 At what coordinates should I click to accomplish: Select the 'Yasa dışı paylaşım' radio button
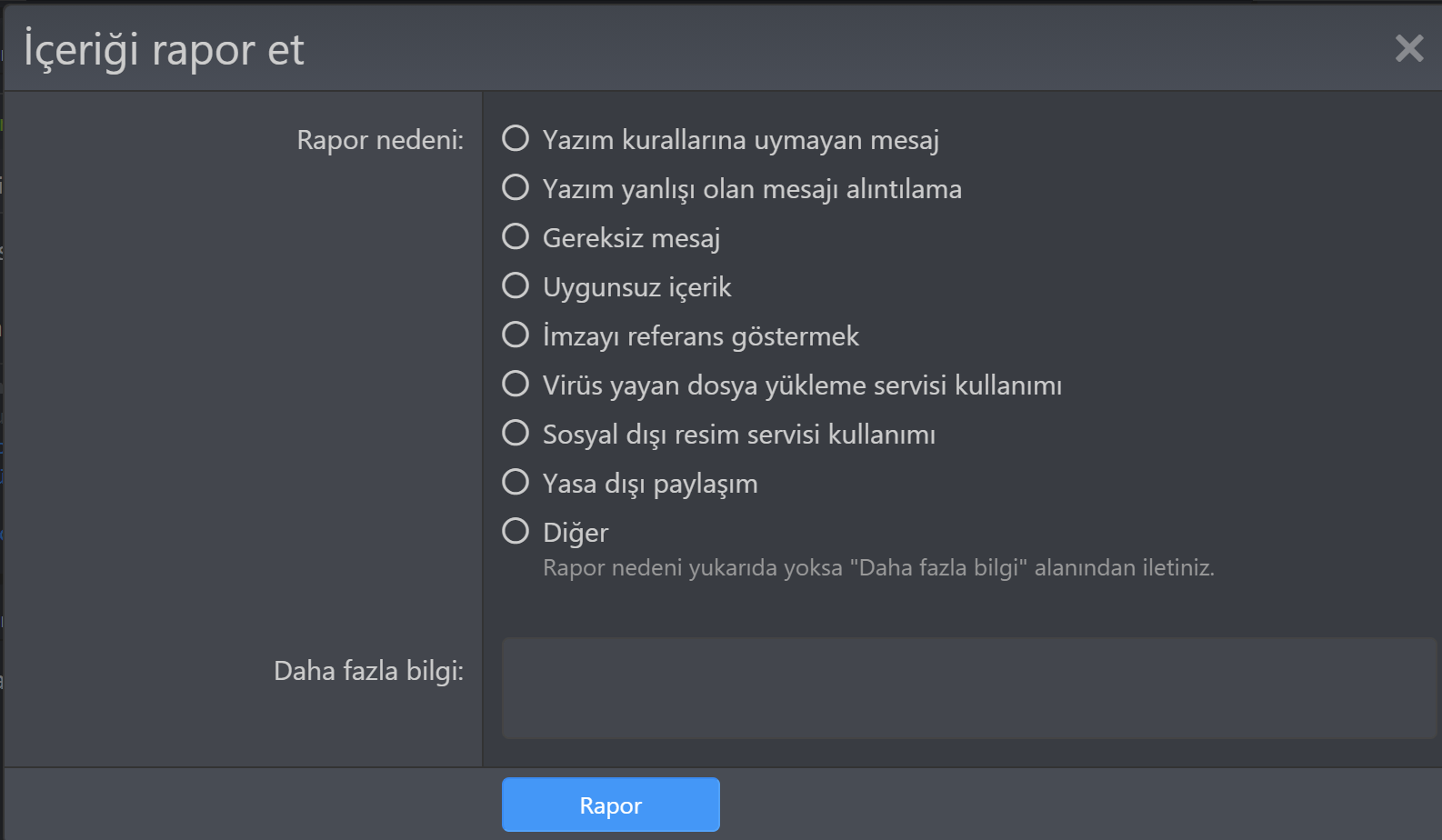click(x=516, y=481)
